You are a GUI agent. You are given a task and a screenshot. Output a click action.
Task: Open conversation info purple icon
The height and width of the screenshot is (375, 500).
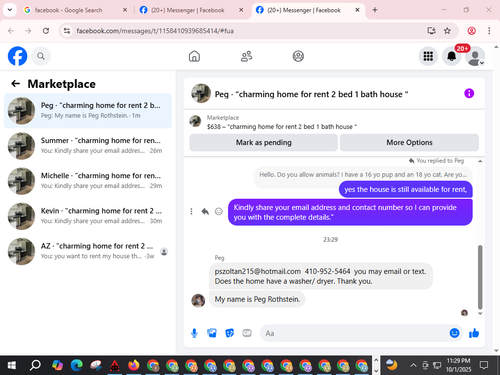[469, 93]
